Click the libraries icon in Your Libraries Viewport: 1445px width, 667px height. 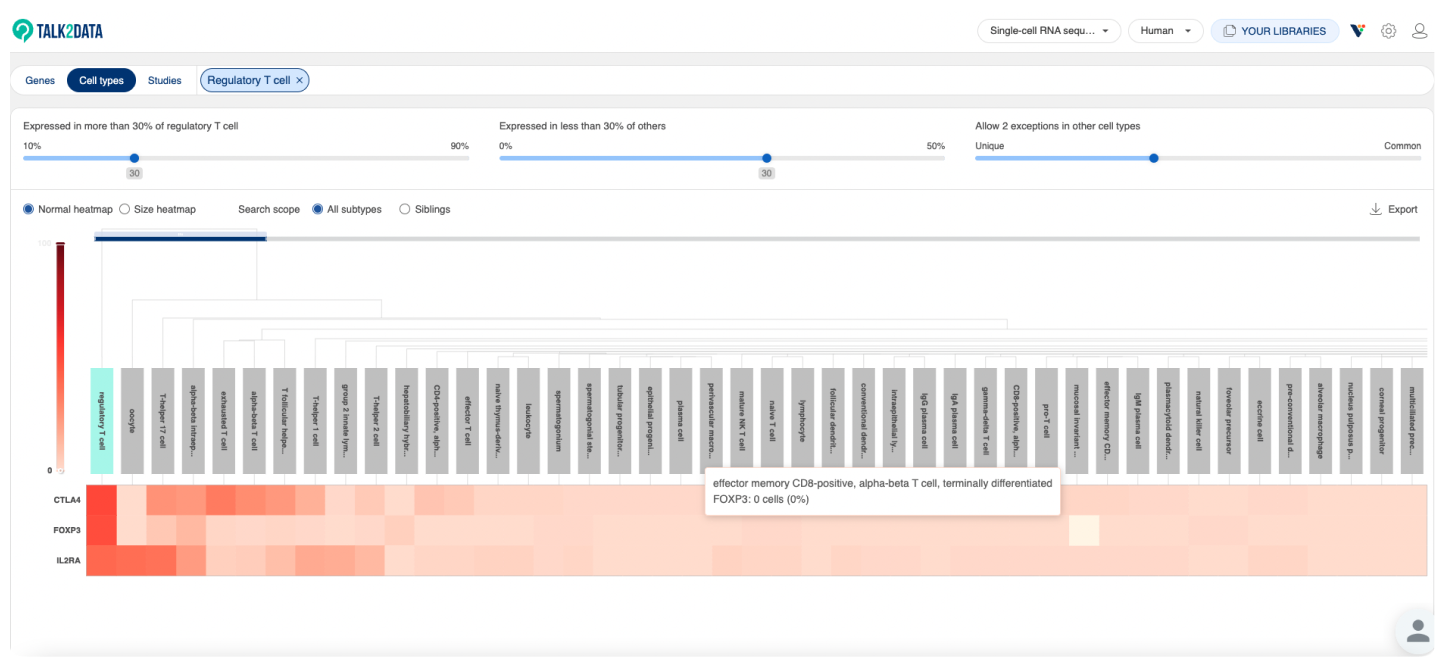click(x=1229, y=31)
